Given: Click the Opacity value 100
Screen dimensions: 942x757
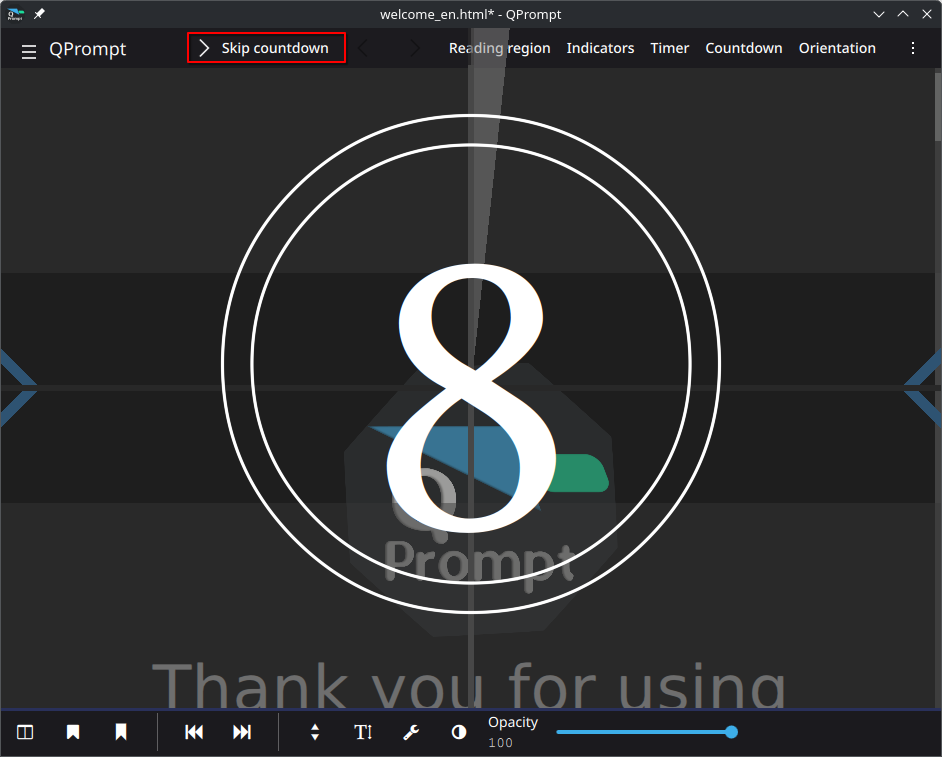Looking at the screenshot, I should point(500,743).
